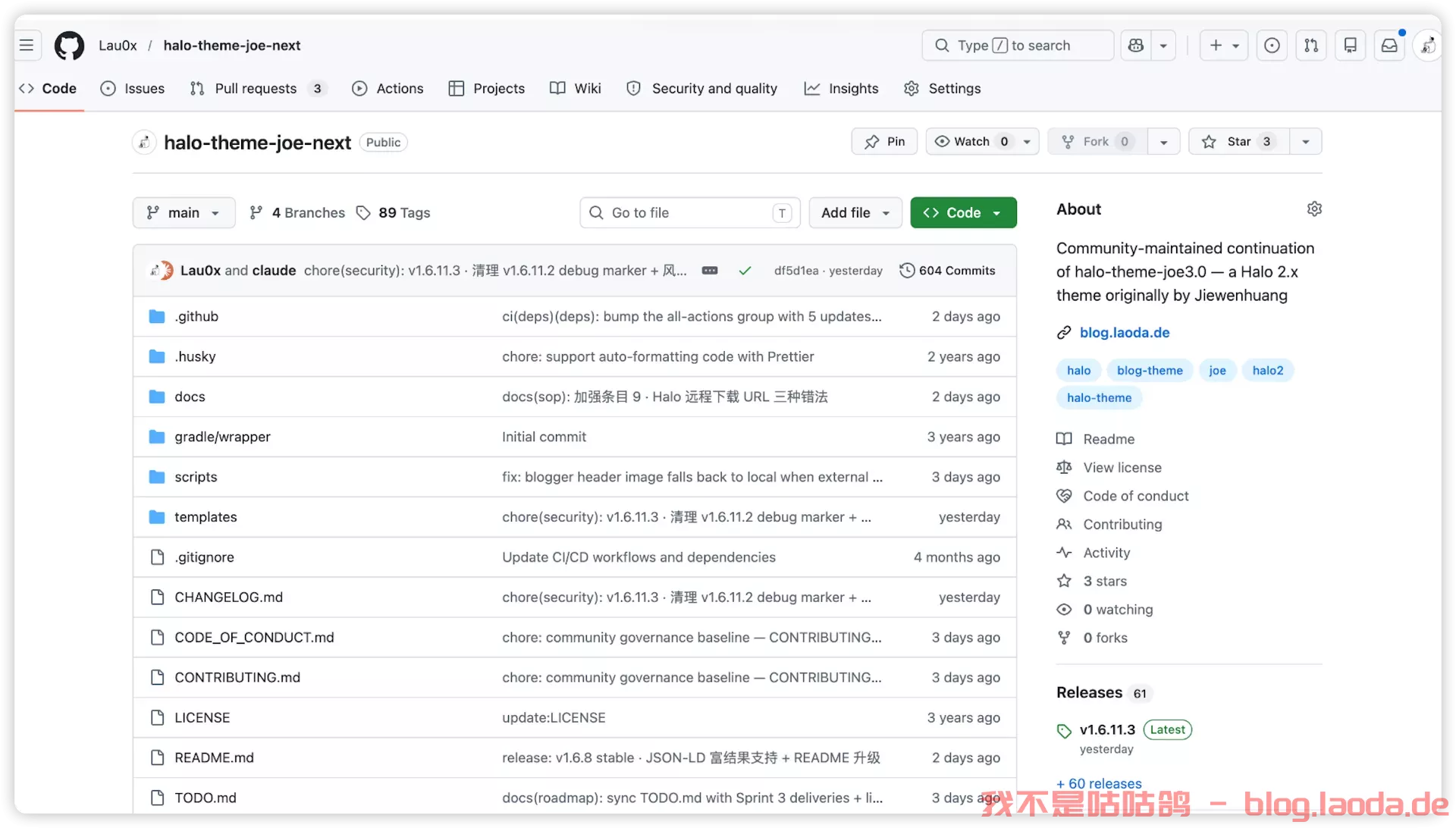Open the blog.laoda.de website link
Viewport: 1456px width, 828px height.
(x=1124, y=333)
